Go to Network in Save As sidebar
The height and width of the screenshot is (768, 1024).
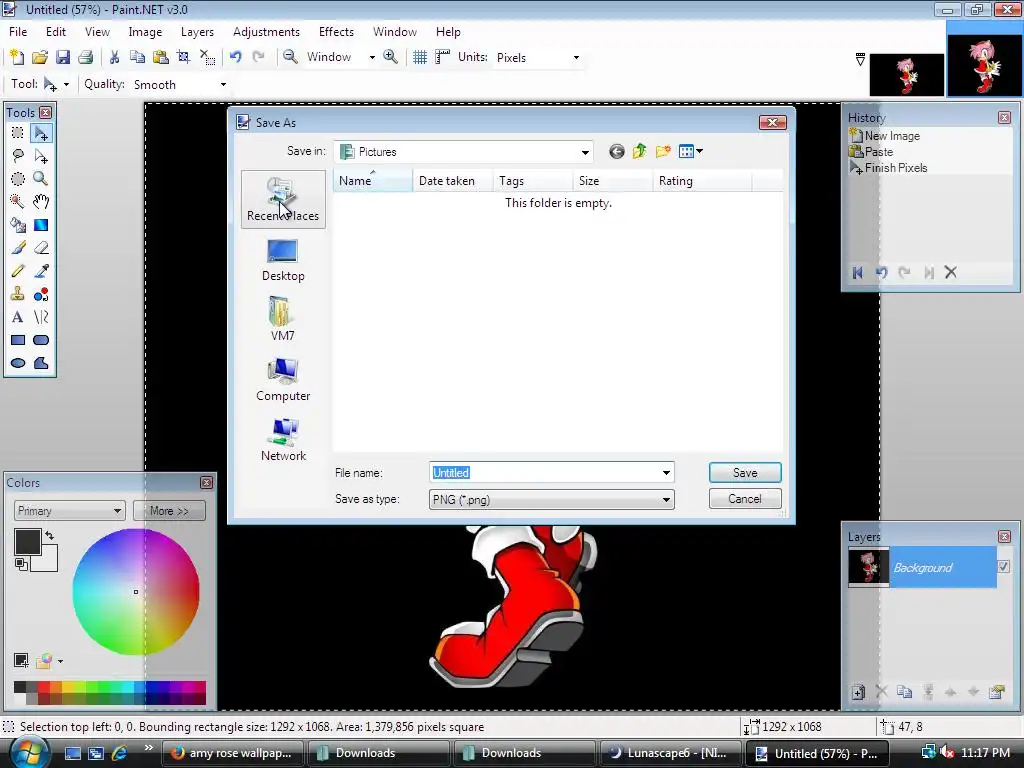283,440
